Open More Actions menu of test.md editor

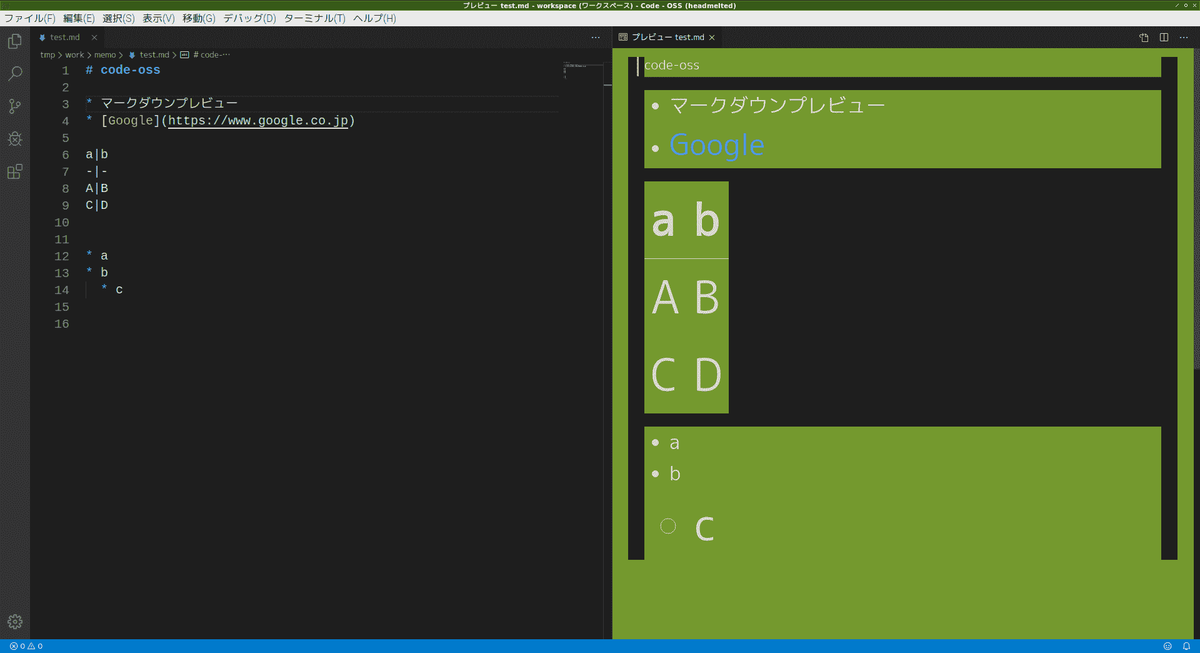tap(596, 38)
